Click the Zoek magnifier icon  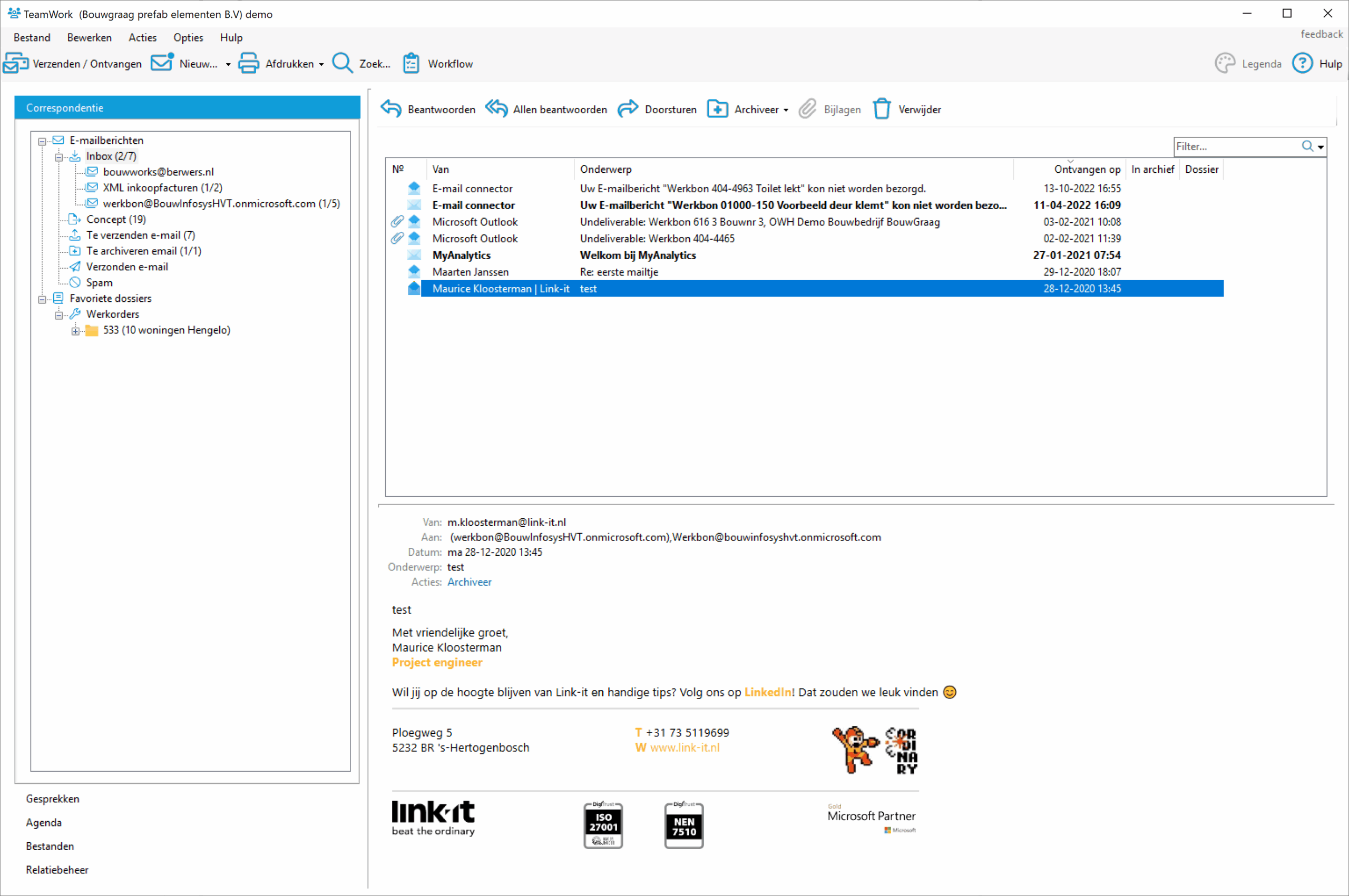[343, 63]
